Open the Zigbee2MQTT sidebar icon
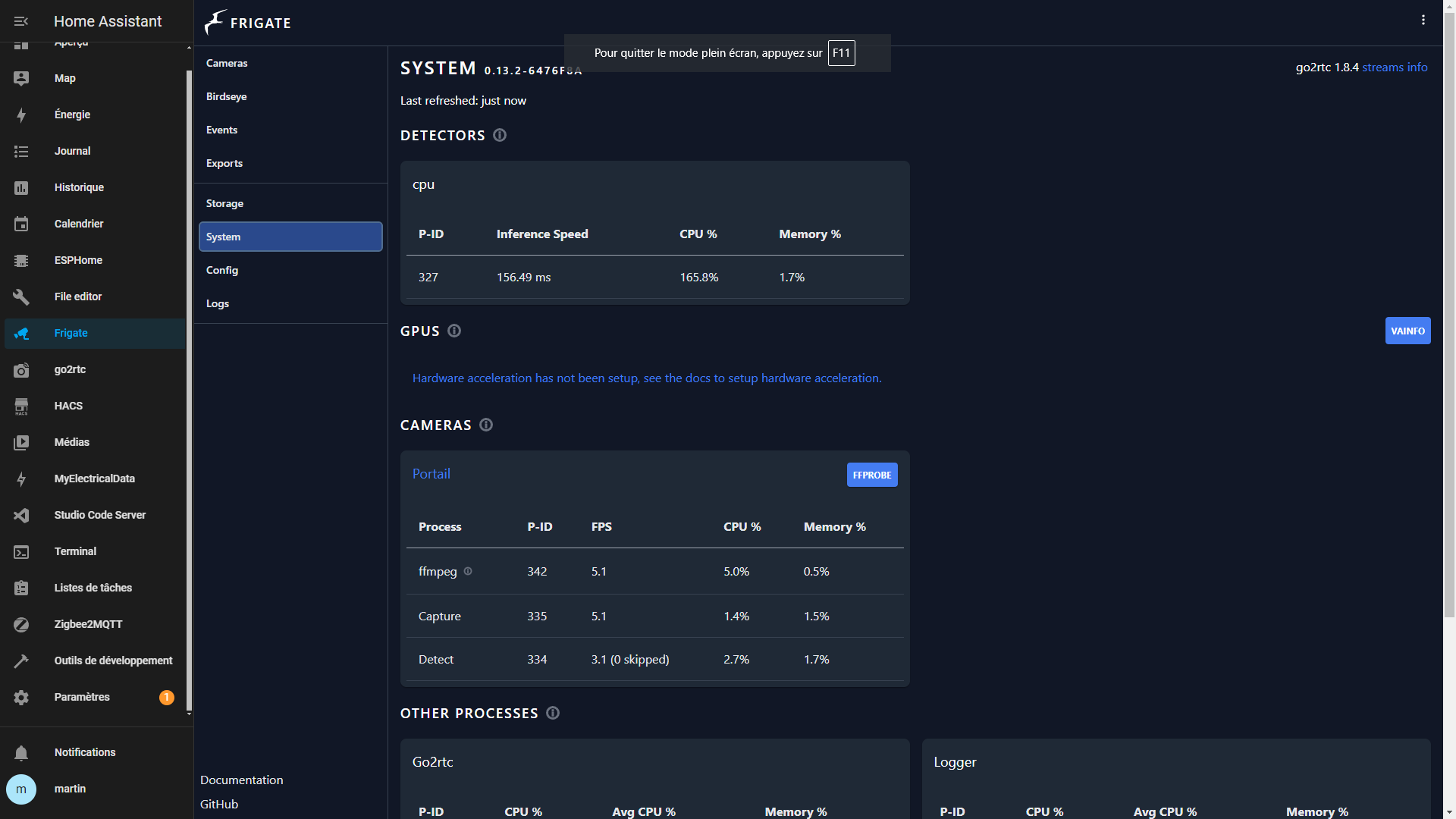The image size is (1456, 819). tap(21, 624)
